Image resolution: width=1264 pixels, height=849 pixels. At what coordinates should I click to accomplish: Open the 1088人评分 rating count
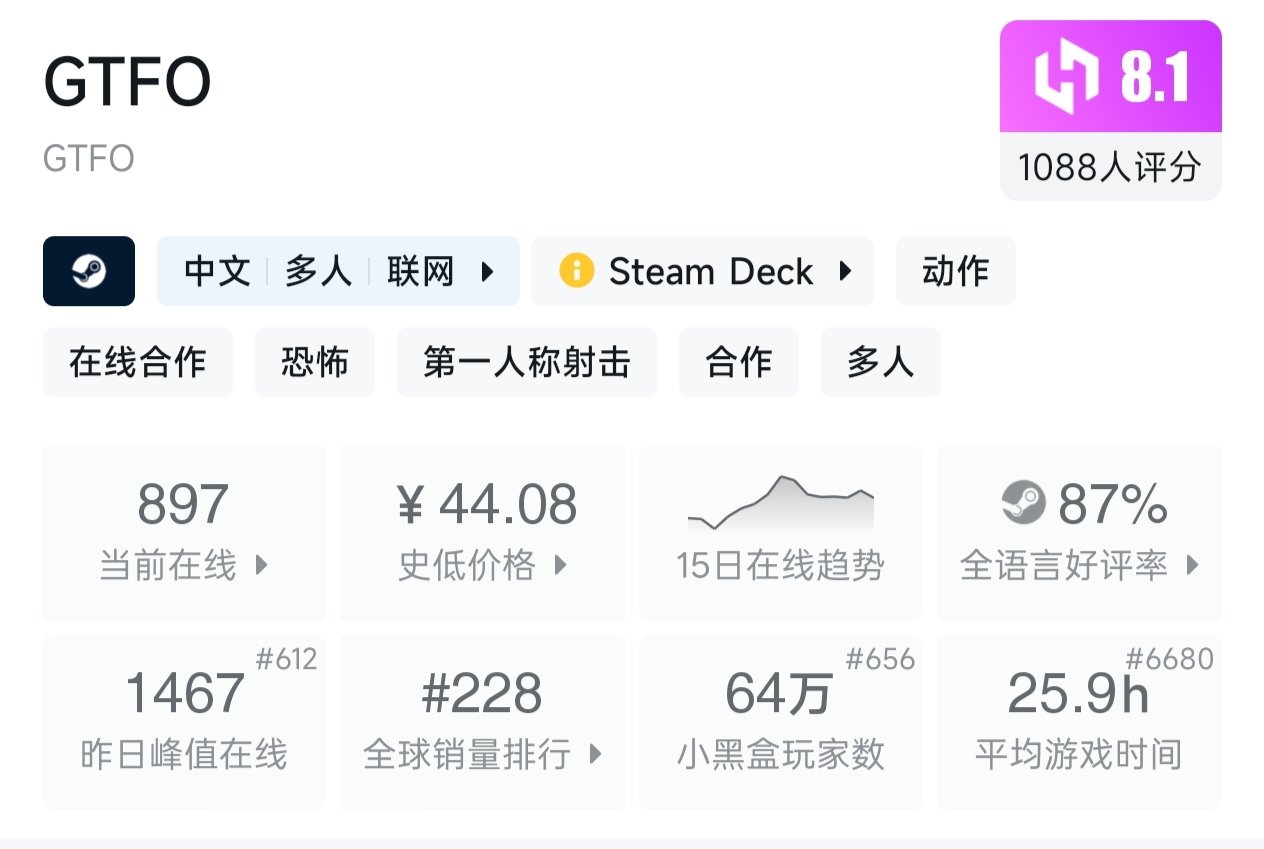(x=1110, y=167)
